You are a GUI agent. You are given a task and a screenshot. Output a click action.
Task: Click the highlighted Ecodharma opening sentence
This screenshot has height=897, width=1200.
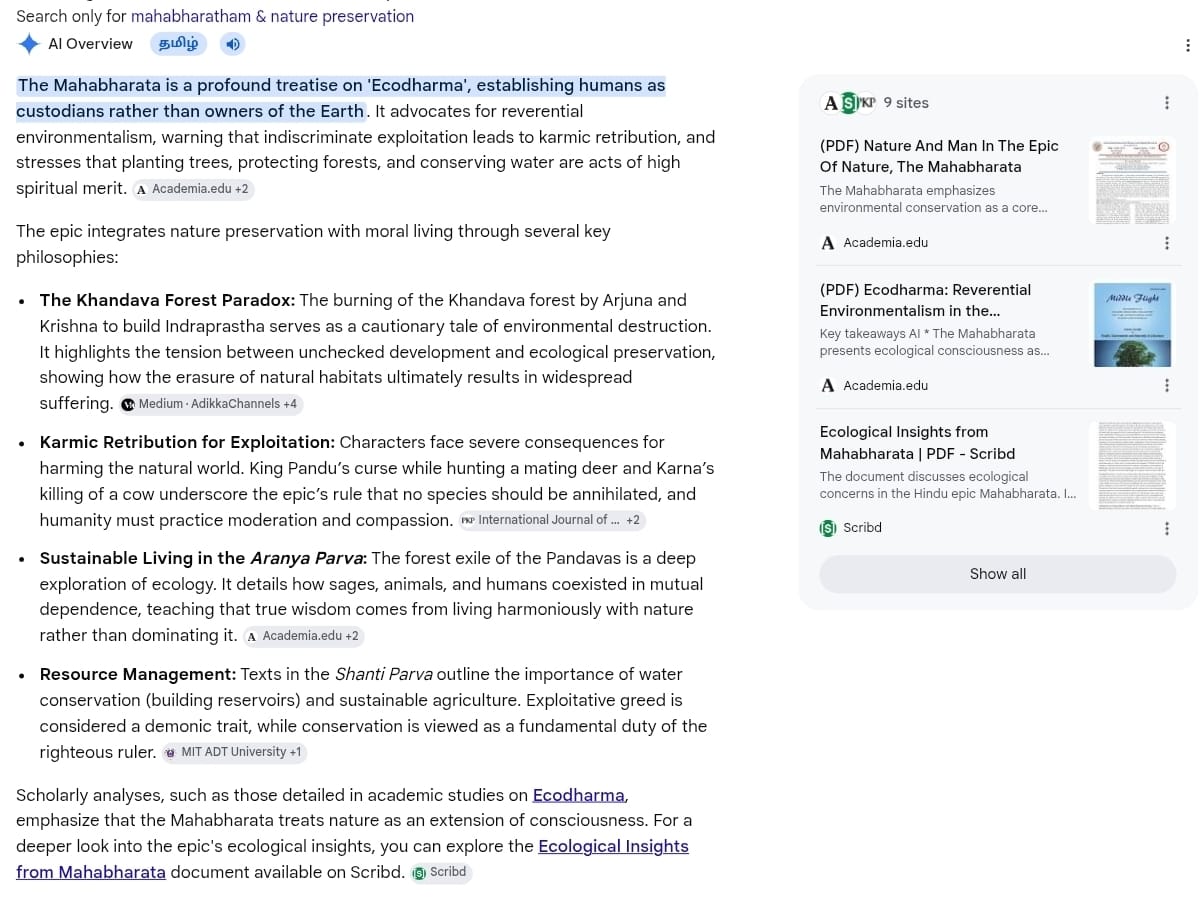coord(341,98)
